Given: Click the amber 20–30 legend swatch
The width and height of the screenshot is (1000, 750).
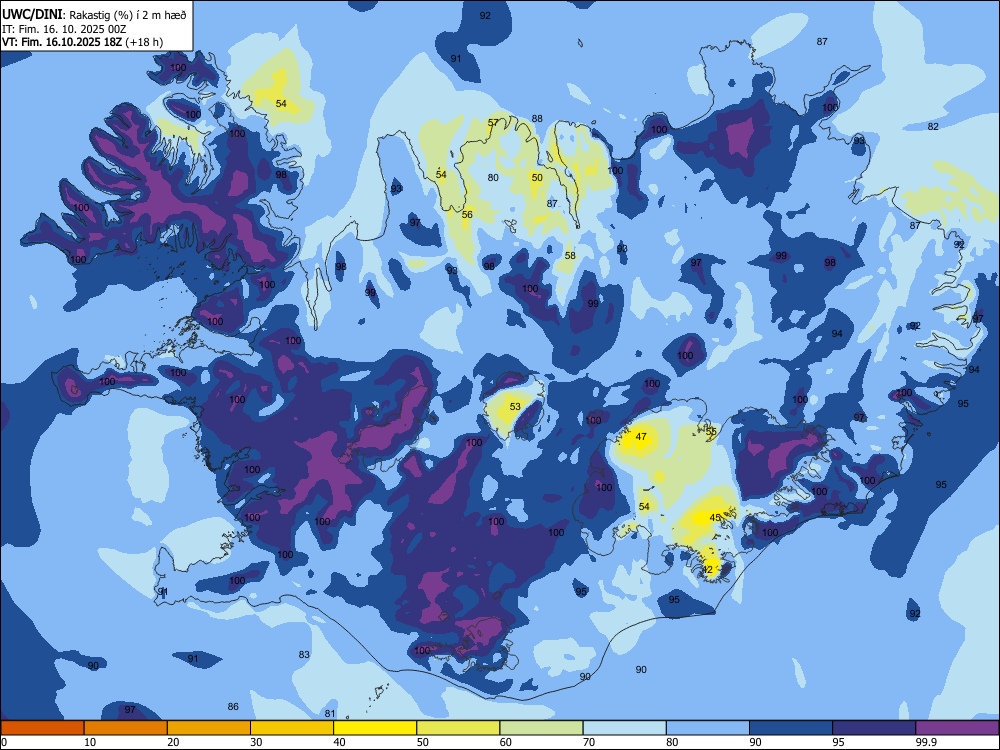Looking at the screenshot, I should (x=209, y=727).
